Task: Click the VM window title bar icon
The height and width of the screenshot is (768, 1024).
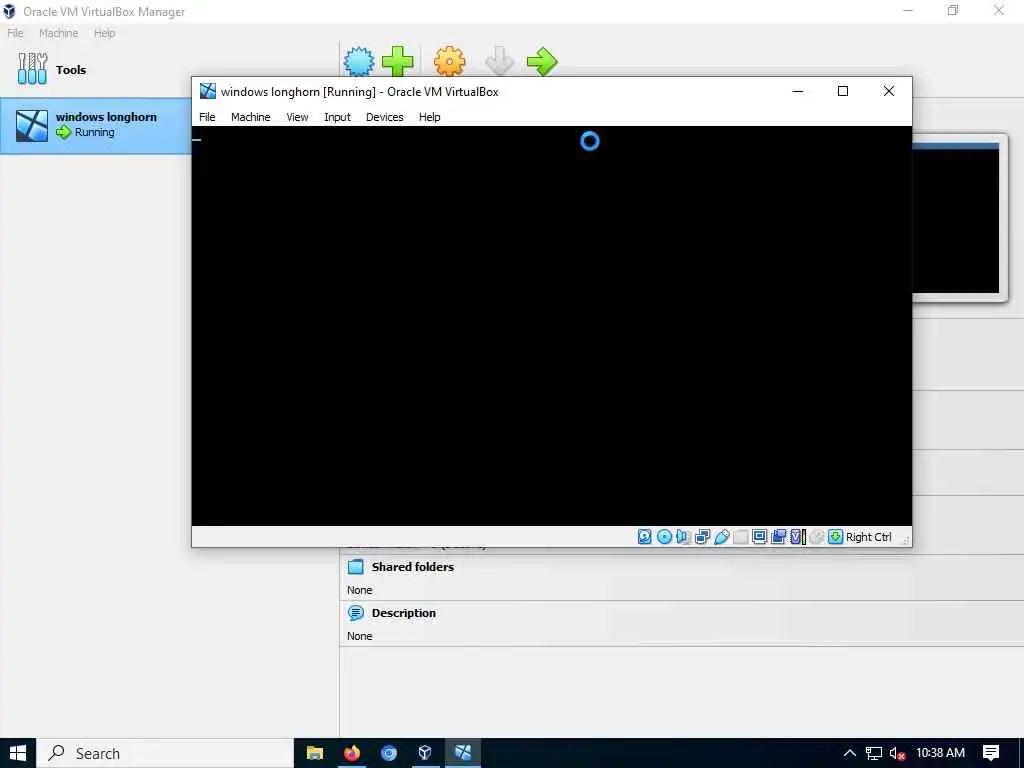Action: (x=208, y=91)
